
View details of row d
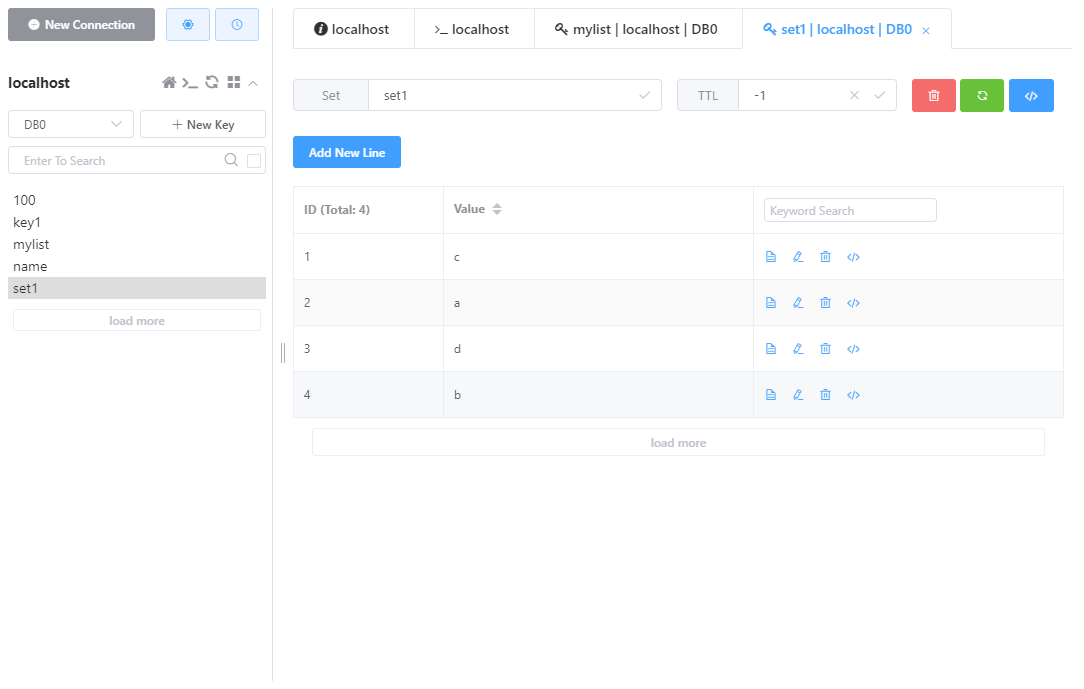click(771, 349)
